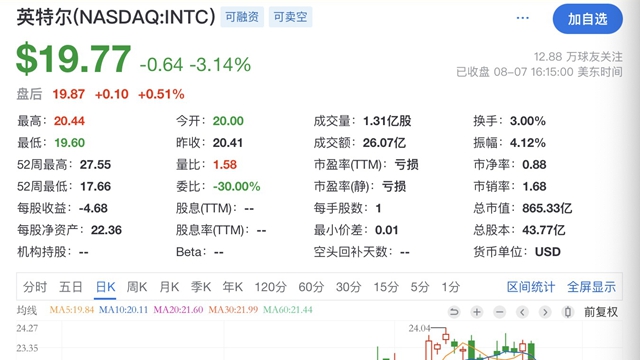This screenshot has height=360, width=640.
Task: Open 全屏显示 fullscreen link
Action: (591, 287)
